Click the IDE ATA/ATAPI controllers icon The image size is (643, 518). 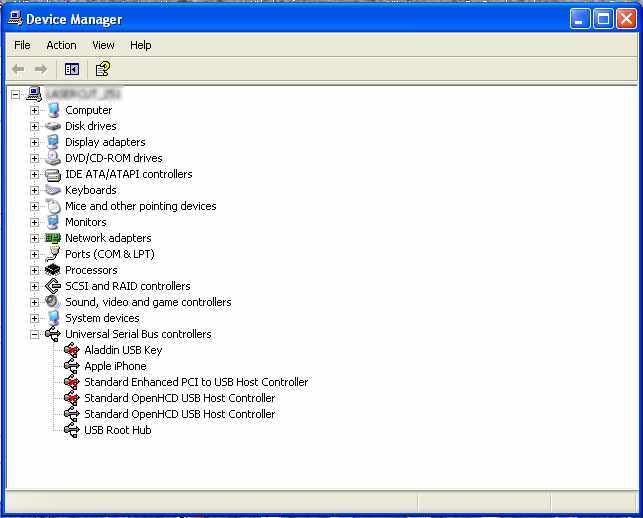click(x=53, y=175)
